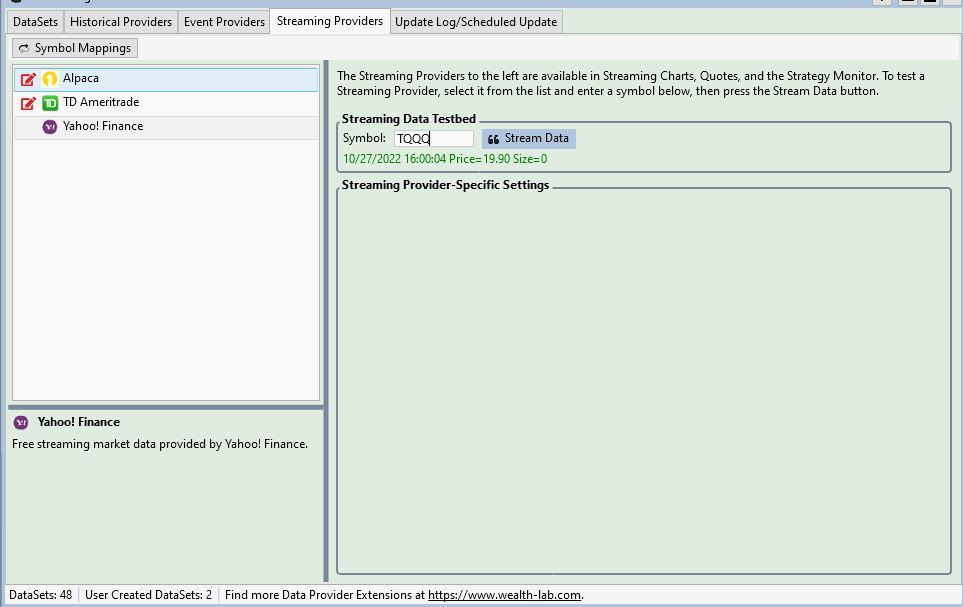Click the quote-mark icon on Stream Data
This screenshot has width=963, height=607.
point(493,139)
